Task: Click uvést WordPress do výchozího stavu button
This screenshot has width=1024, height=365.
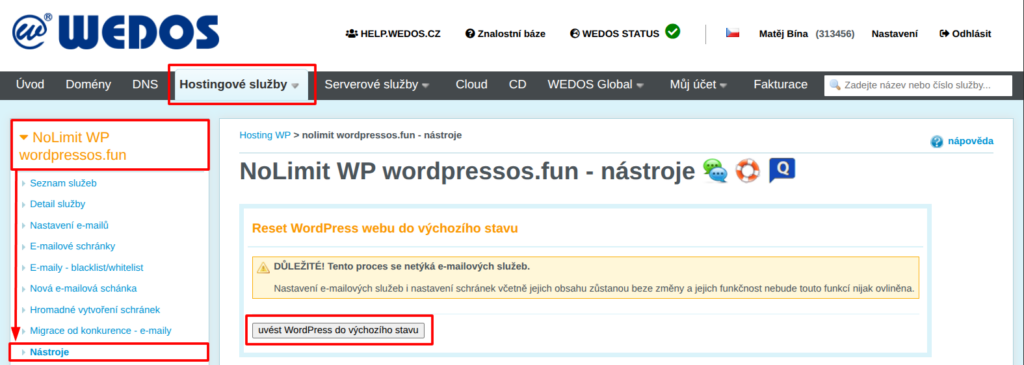Action: point(338,330)
